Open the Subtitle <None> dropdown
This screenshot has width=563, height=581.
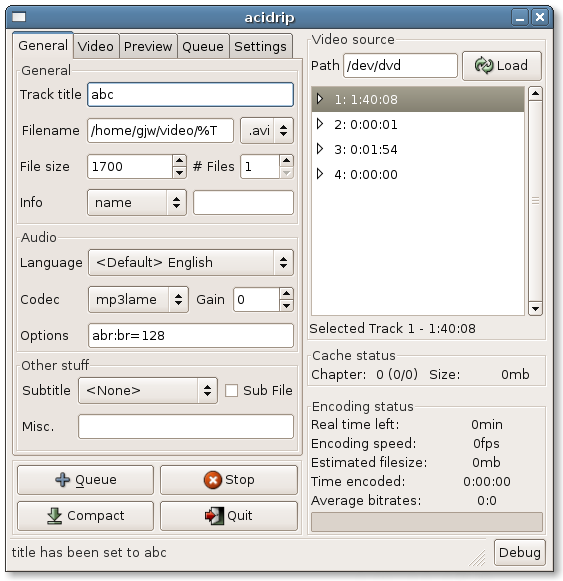(x=148, y=391)
